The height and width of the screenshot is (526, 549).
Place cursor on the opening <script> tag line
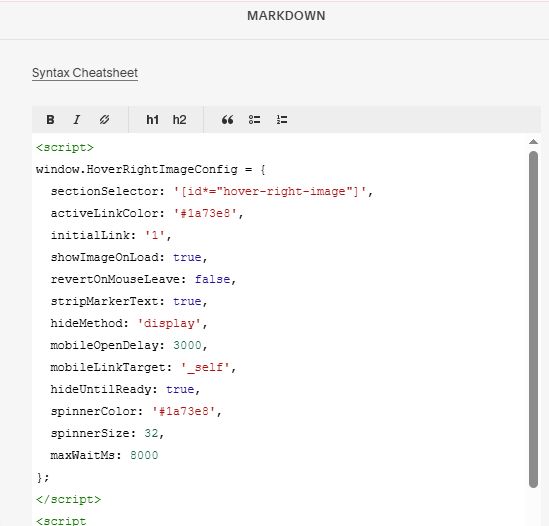65,147
